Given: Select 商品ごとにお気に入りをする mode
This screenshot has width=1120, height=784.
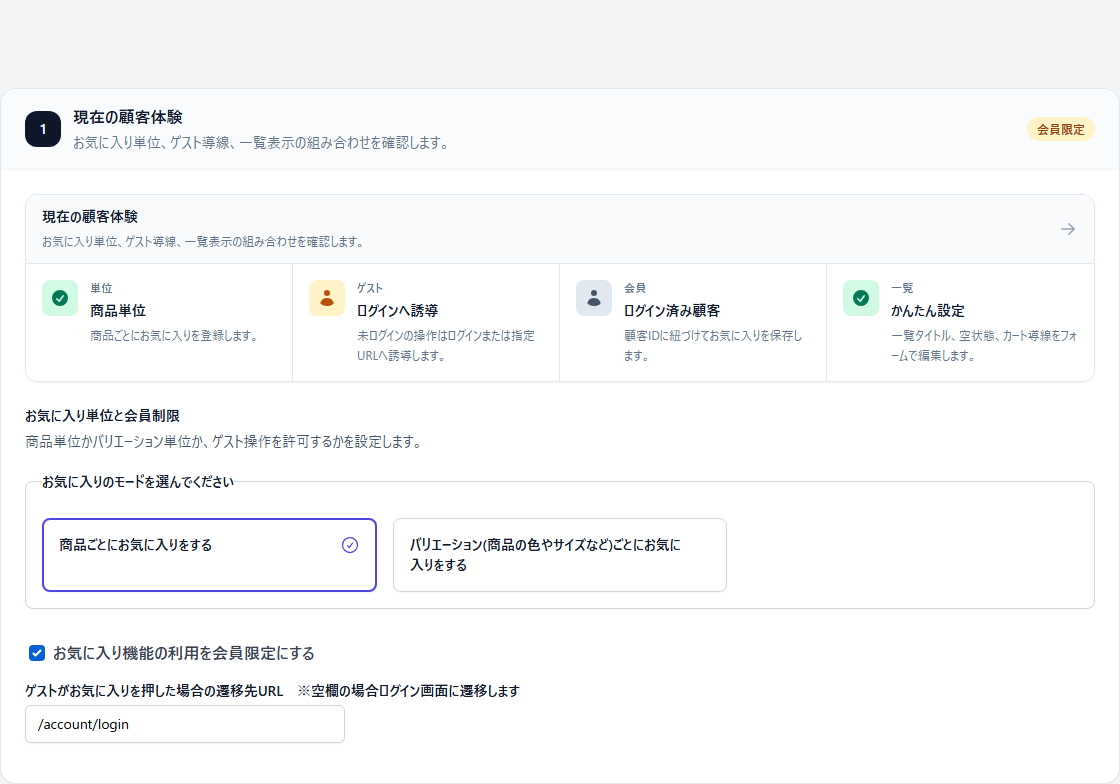Looking at the screenshot, I should click(x=209, y=555).
